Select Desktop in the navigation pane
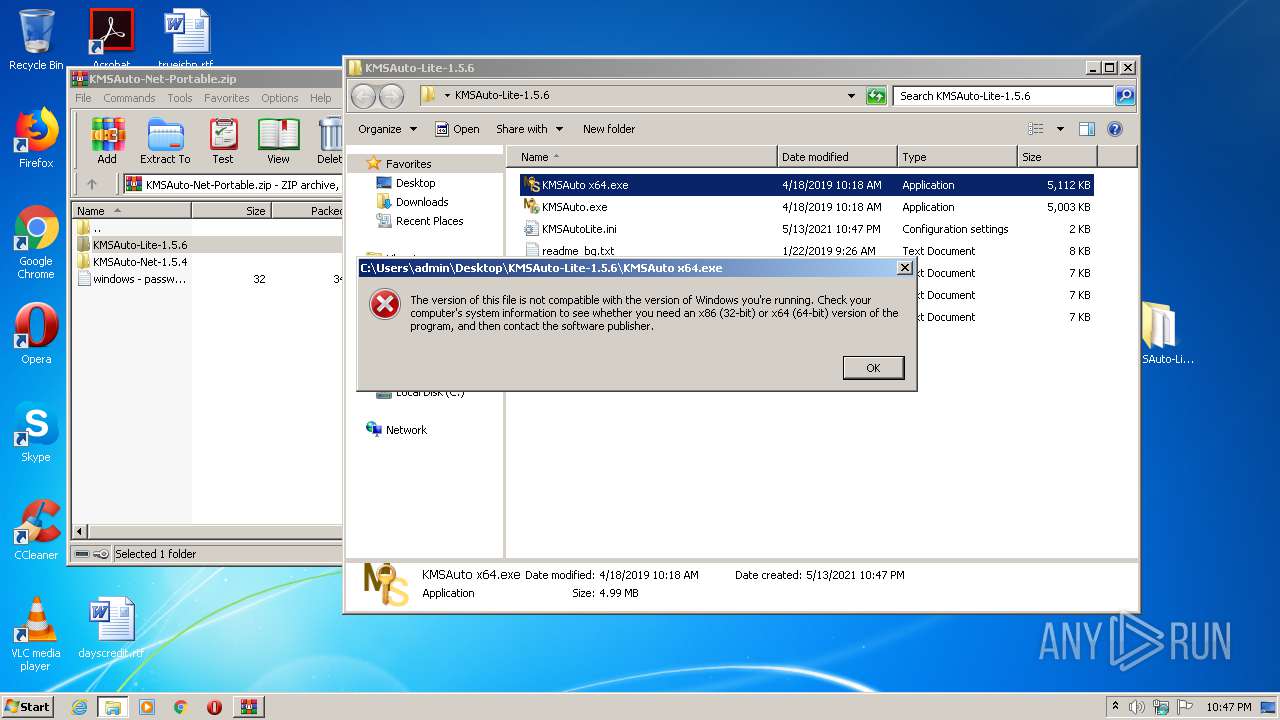Image resolution: width=1280 pixels, height=720 pixels. pos(406,183)
